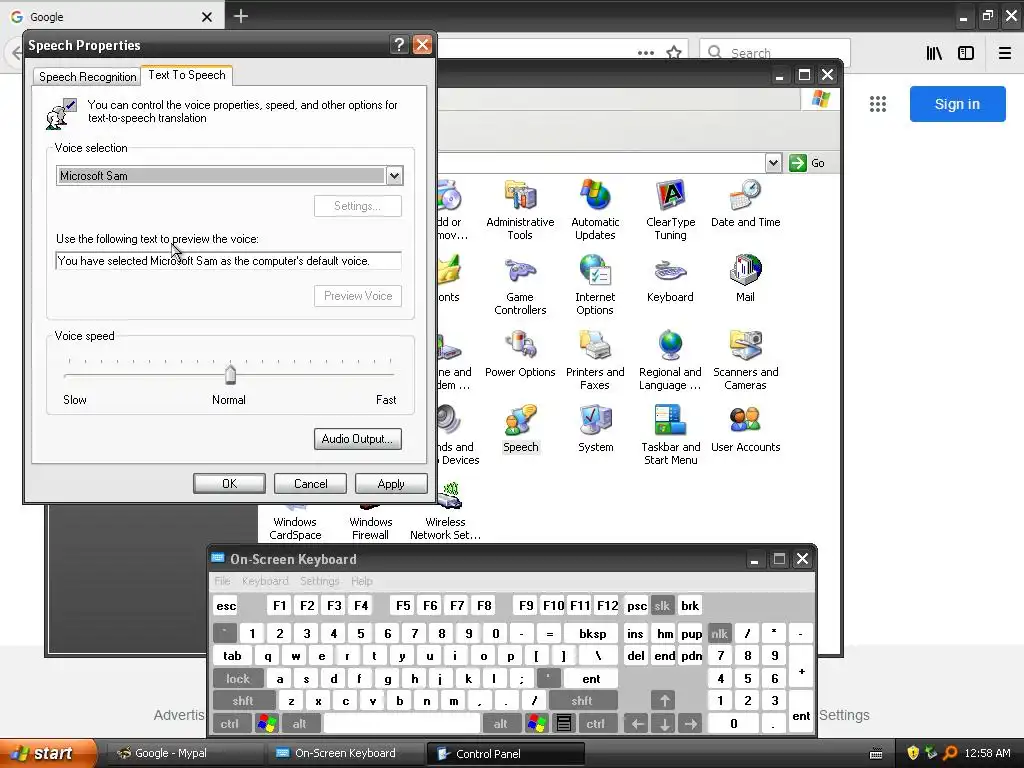
Task: Click up arrow key on On-Screen Keyboard
Action: click(664, 701)
